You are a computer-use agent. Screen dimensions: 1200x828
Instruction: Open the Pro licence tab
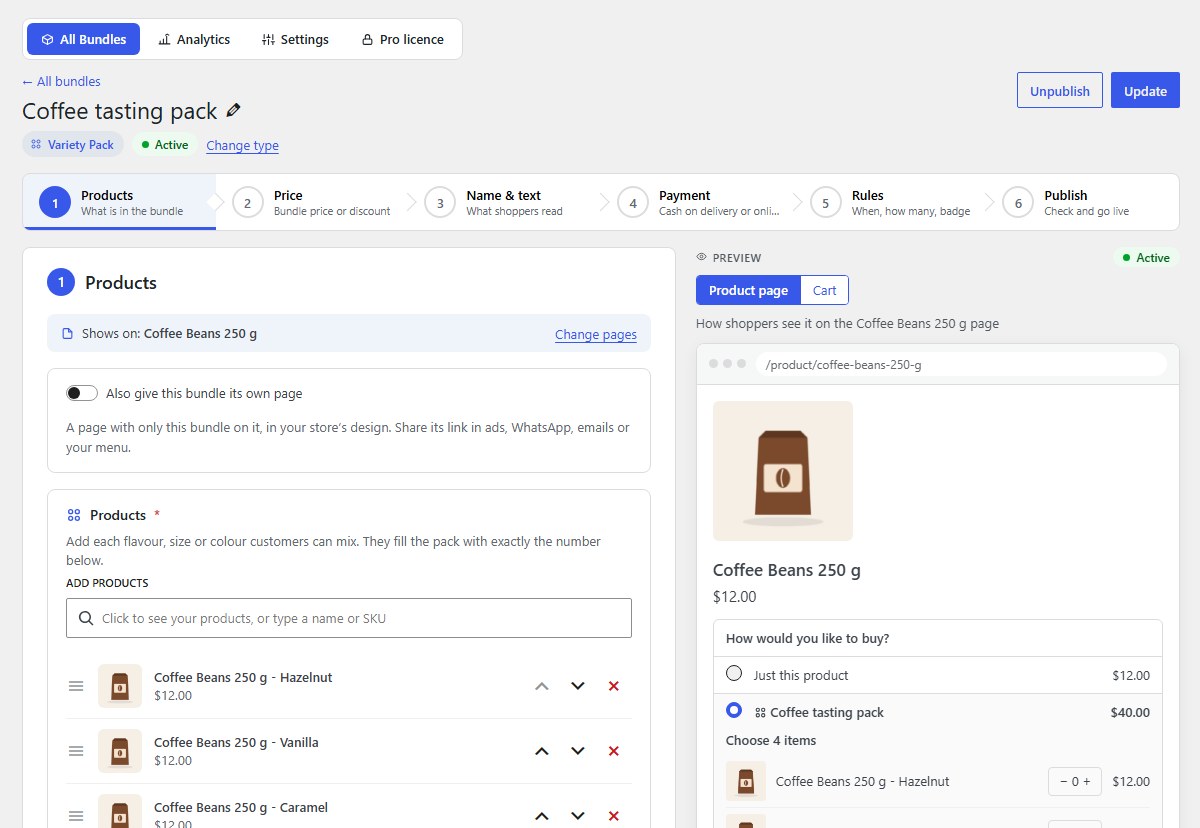coord(402,39)
